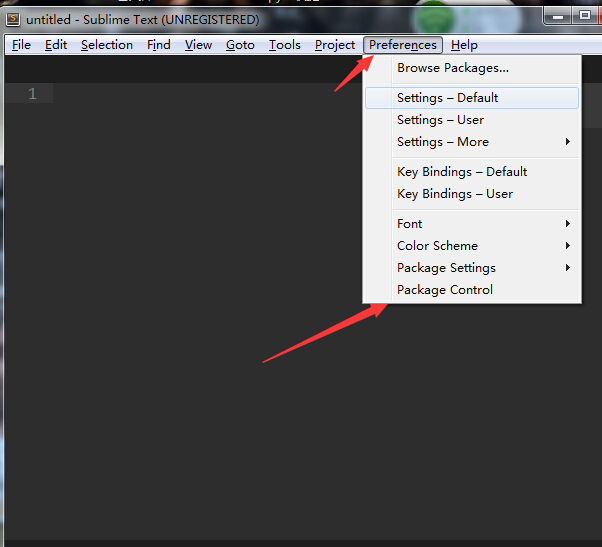Open Key Bindings – Default

pyautogui.click(x=472, y=172)
